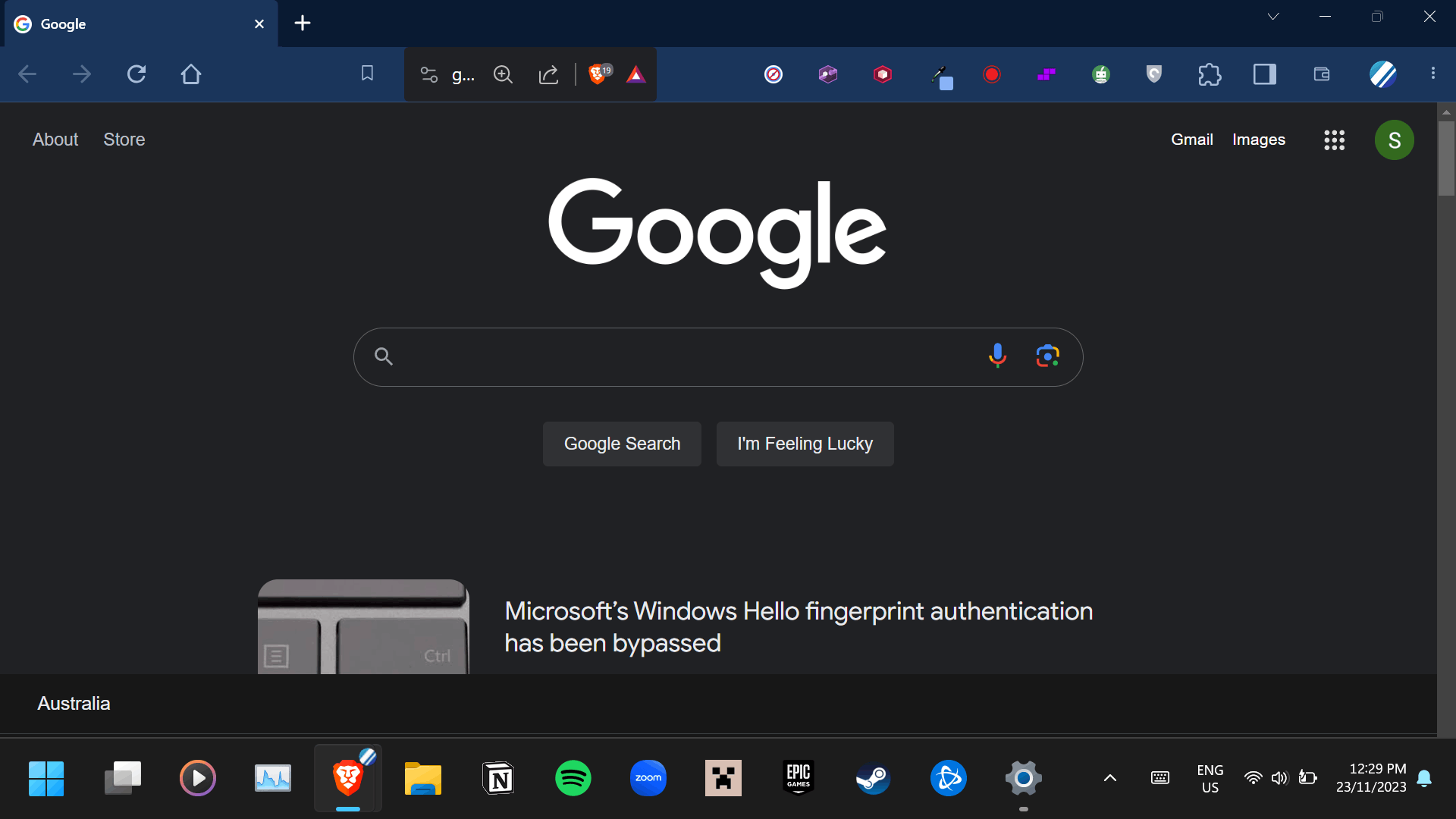Click the red circle slash extension icon
The height and width of the screenshot is (819, 1456).
[773, 74]
